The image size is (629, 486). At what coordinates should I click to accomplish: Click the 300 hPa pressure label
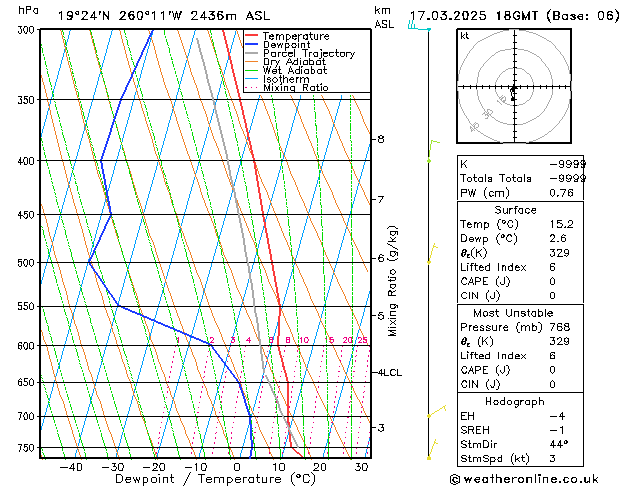pos(28,30)
